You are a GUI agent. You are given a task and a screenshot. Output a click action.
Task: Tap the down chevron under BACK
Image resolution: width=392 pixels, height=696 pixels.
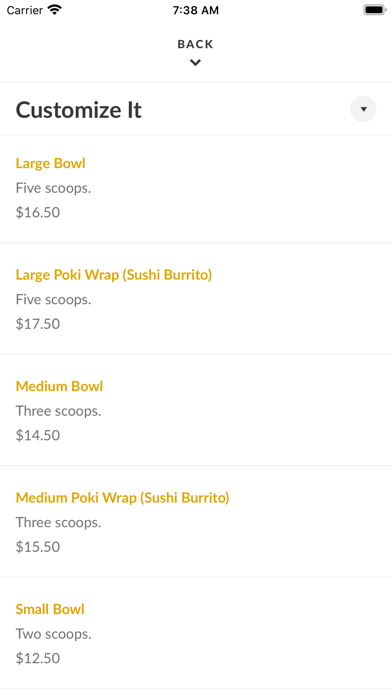click(195, 63)
